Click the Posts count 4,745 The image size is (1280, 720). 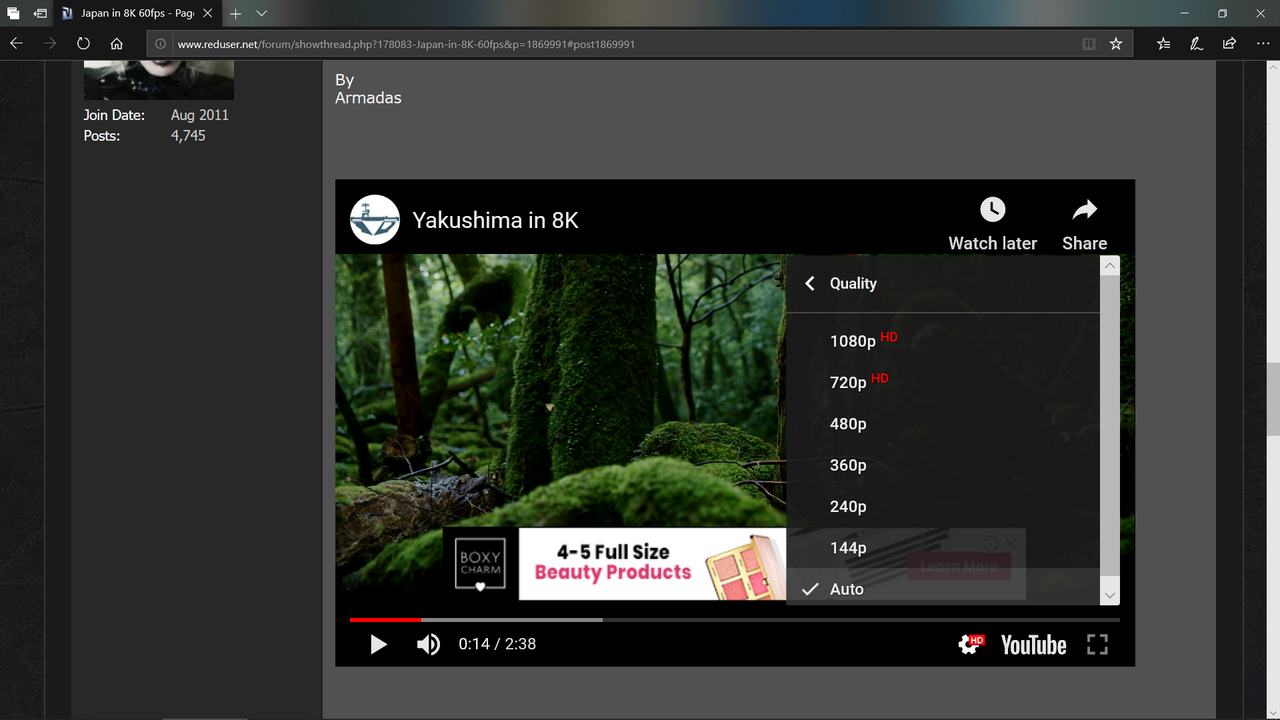coord(188,136)
